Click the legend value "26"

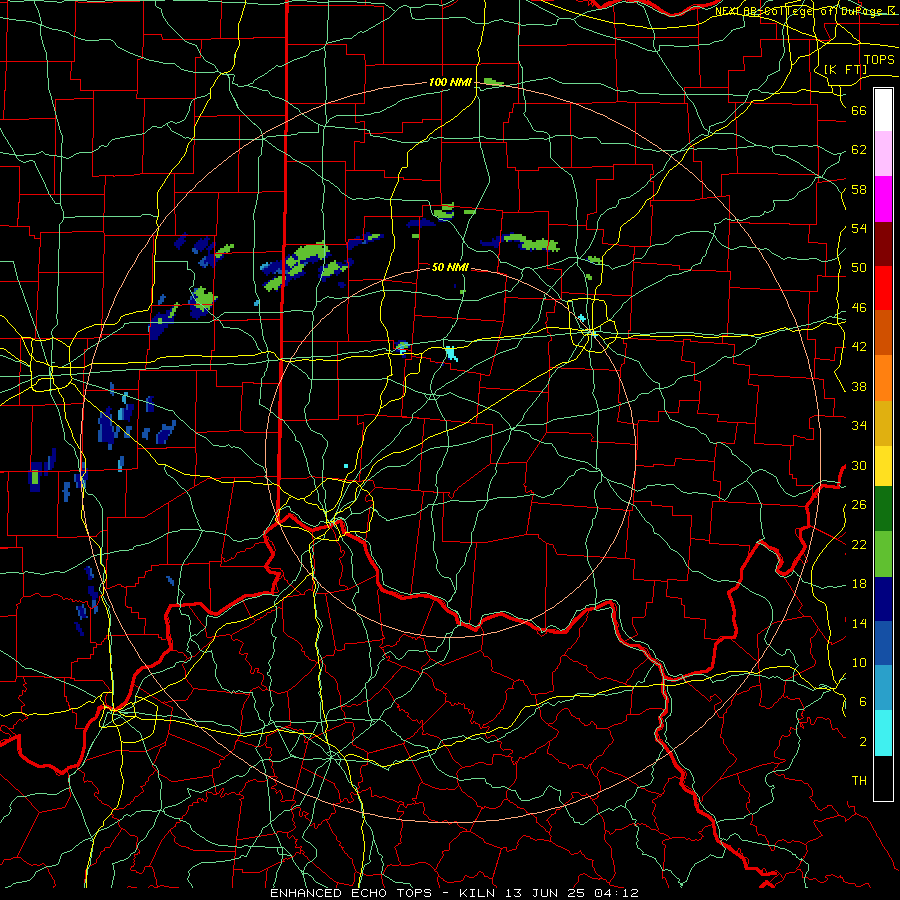(859, 505)
